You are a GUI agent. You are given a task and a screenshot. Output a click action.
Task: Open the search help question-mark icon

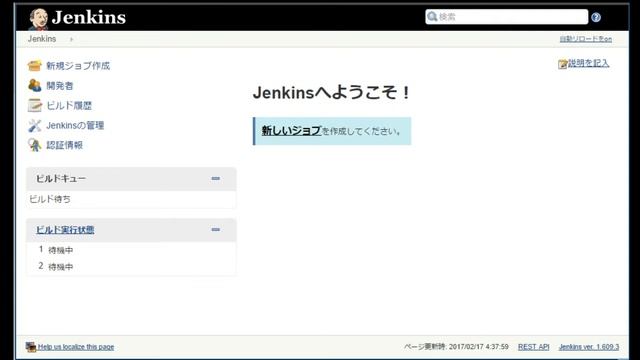596,17
